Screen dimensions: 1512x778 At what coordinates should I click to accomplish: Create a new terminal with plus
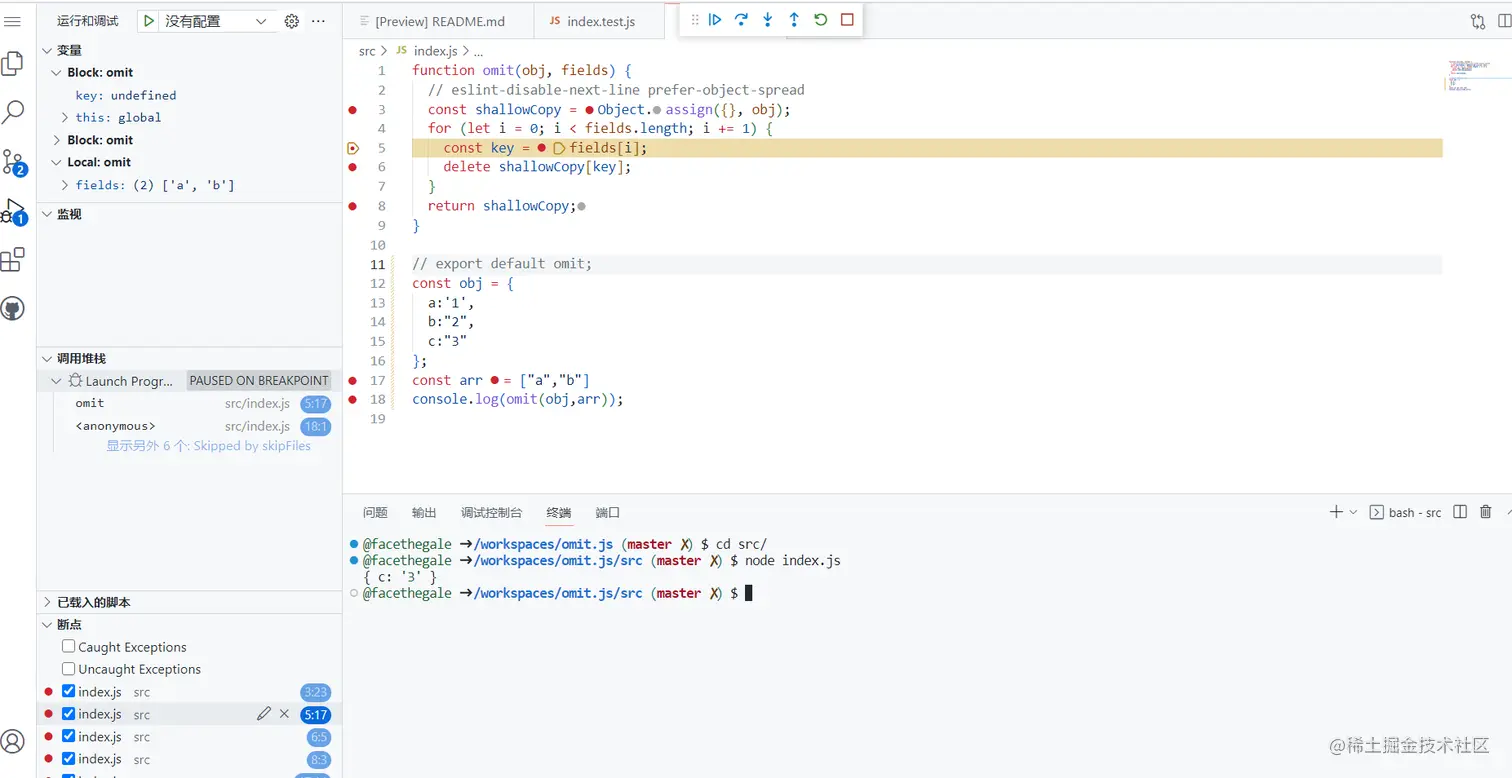click(1336, 512)
